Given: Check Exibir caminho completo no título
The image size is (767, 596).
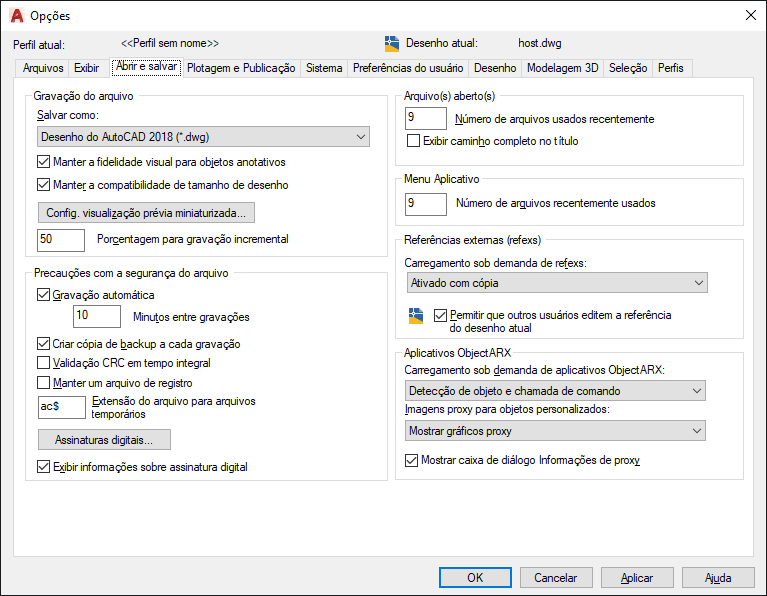Looking at the screenshot, I should click(x=413, y=141).
